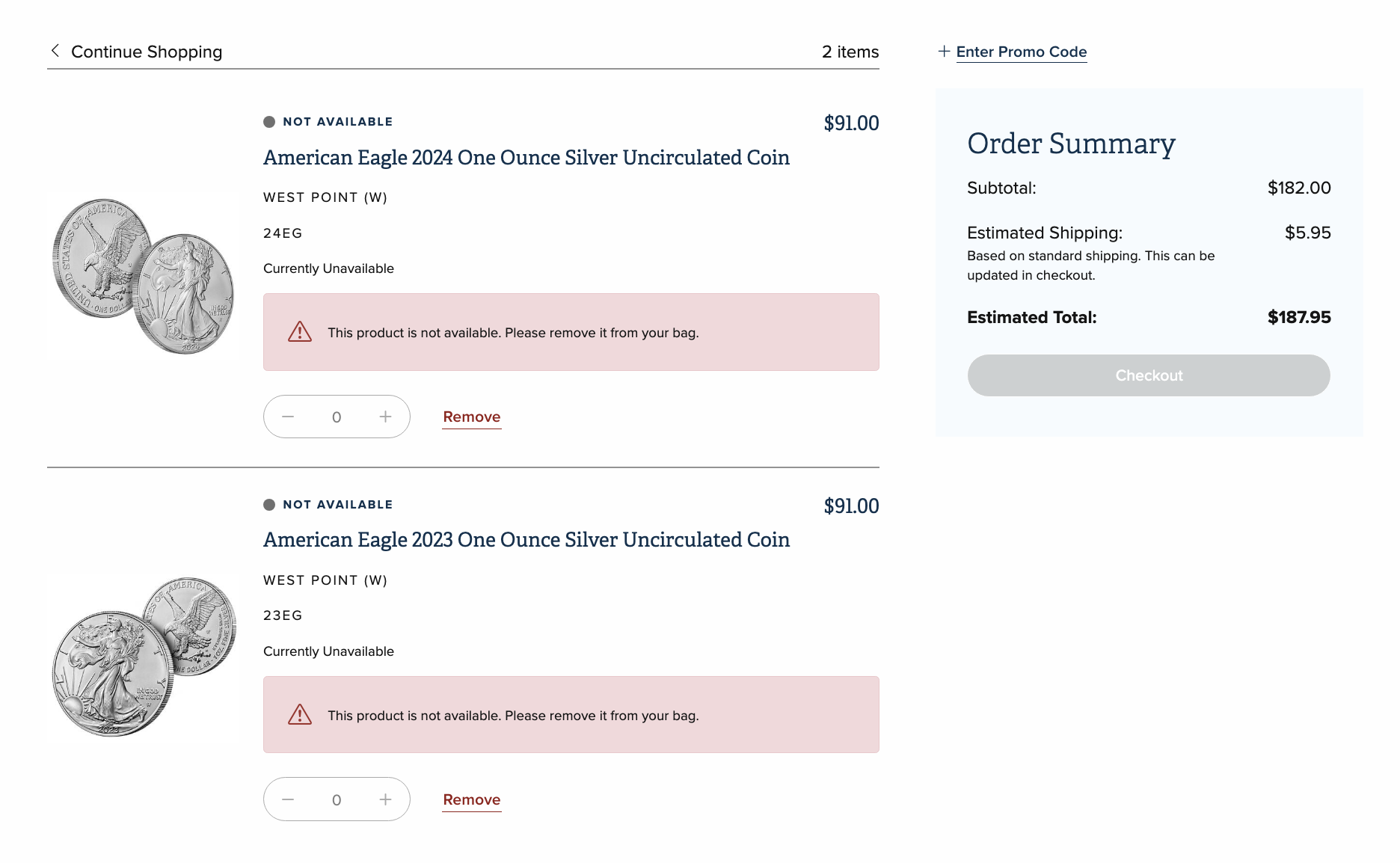Open the American Eagle 2023 One Ounce Silver title
Image resolution: width=1400 pixels, height=863 pixels.
(526, 540)
